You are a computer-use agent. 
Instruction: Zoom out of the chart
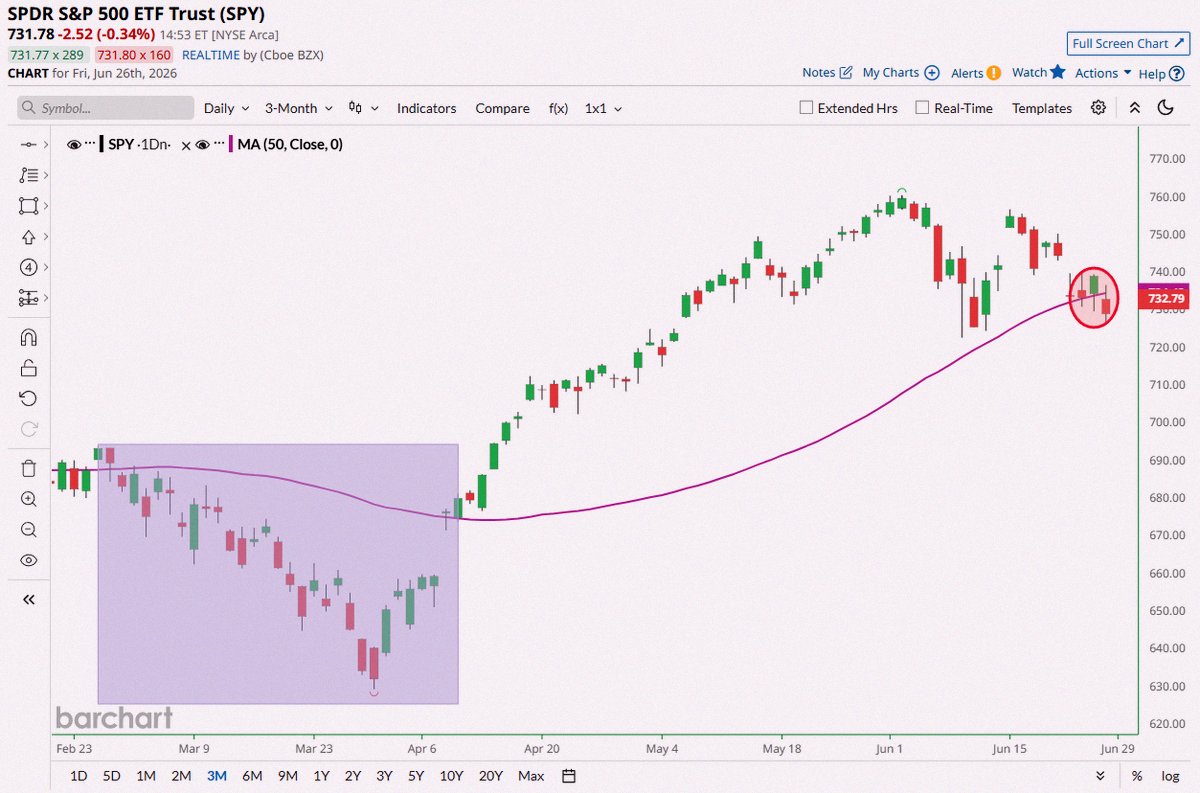[x=28, y=530]
